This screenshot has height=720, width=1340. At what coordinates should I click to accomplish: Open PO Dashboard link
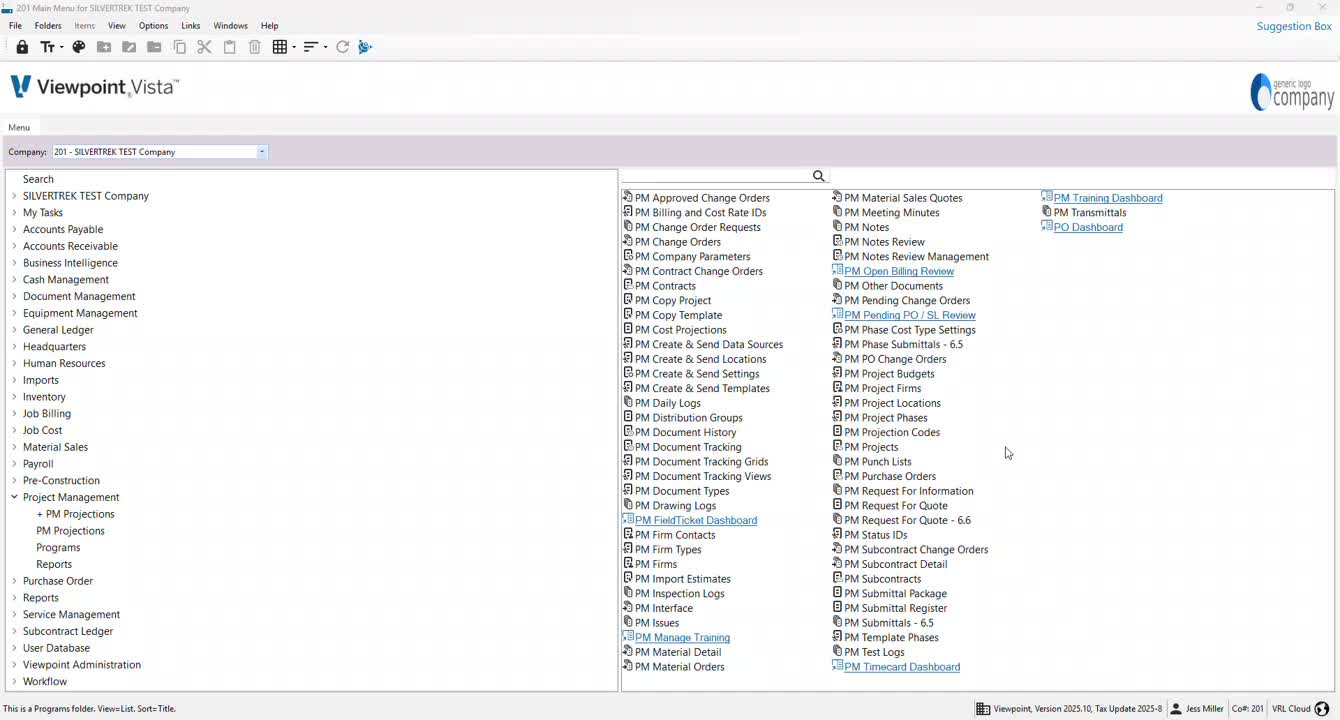(x=1088, y=227)
